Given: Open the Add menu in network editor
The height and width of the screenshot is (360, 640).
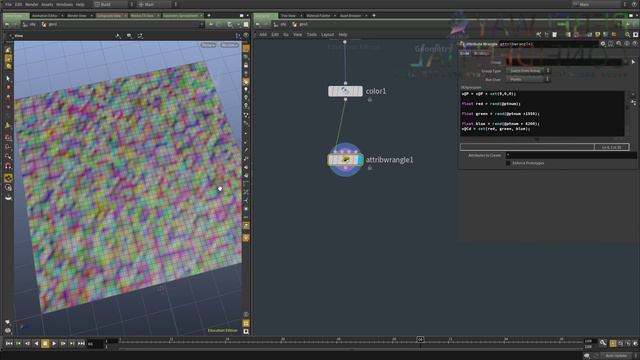Looking at the screenshot, I should click(x=263, y=35).
